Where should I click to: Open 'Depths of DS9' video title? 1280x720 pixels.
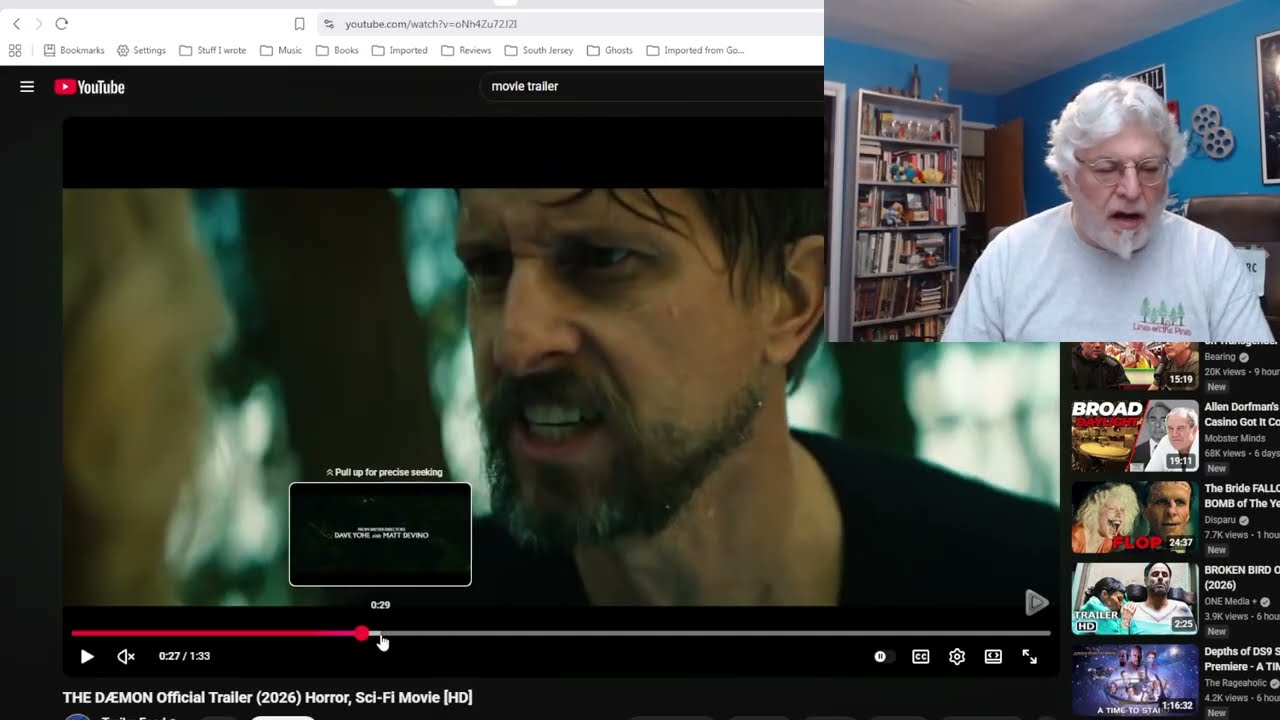(x=1242, y=659)
